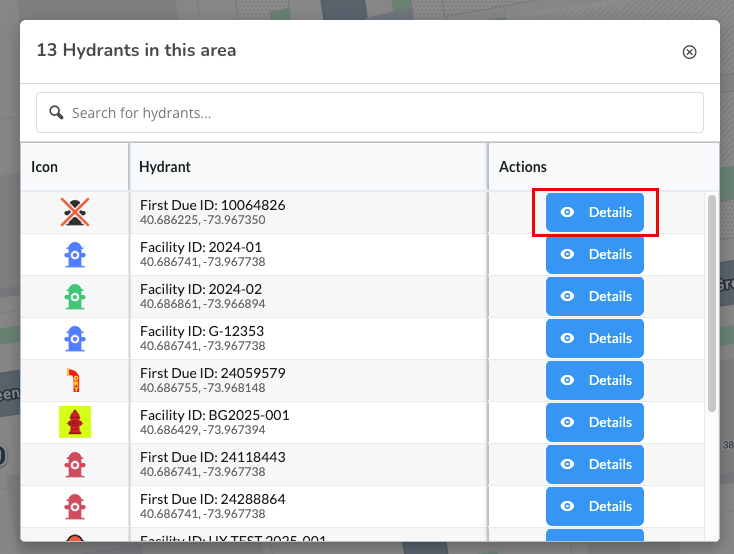Click the Actions column header
The image size is (734, 554).
pyautogui.click(x=523, y=167)
